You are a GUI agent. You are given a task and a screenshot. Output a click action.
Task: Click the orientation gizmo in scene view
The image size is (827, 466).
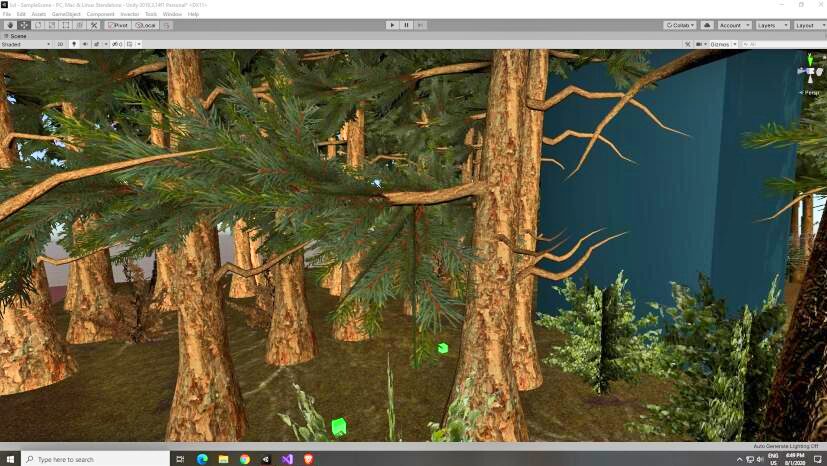(x=811, y=72)
